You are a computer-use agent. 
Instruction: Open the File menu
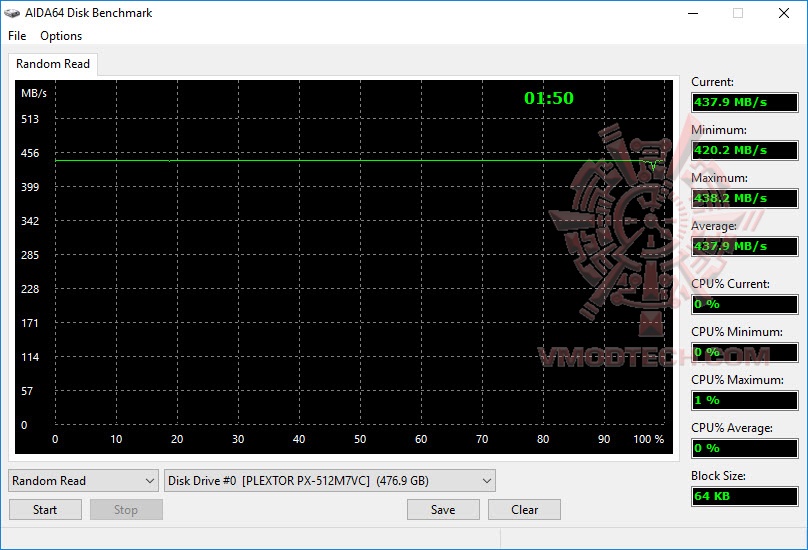(17, 36)
